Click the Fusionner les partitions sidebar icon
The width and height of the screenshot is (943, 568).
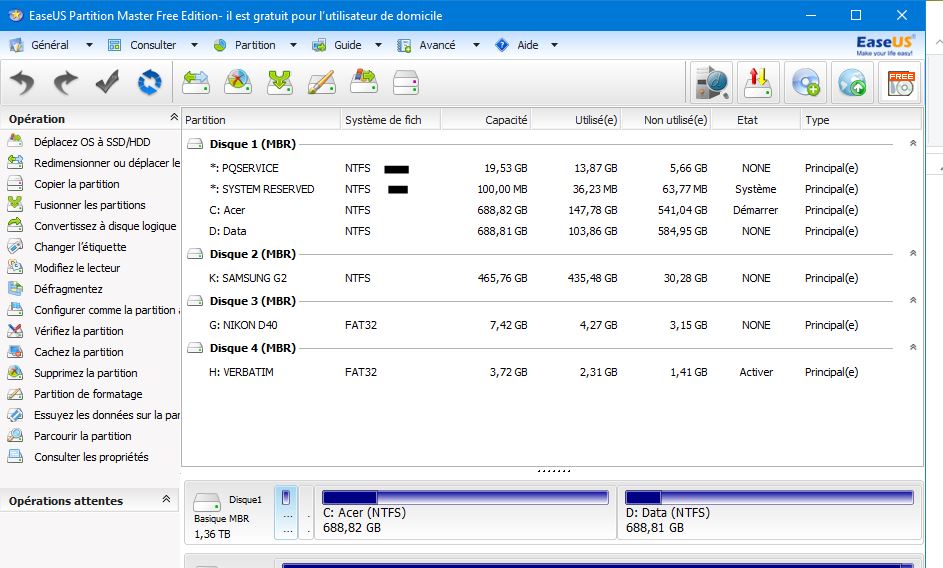click(x=15, y=205)
